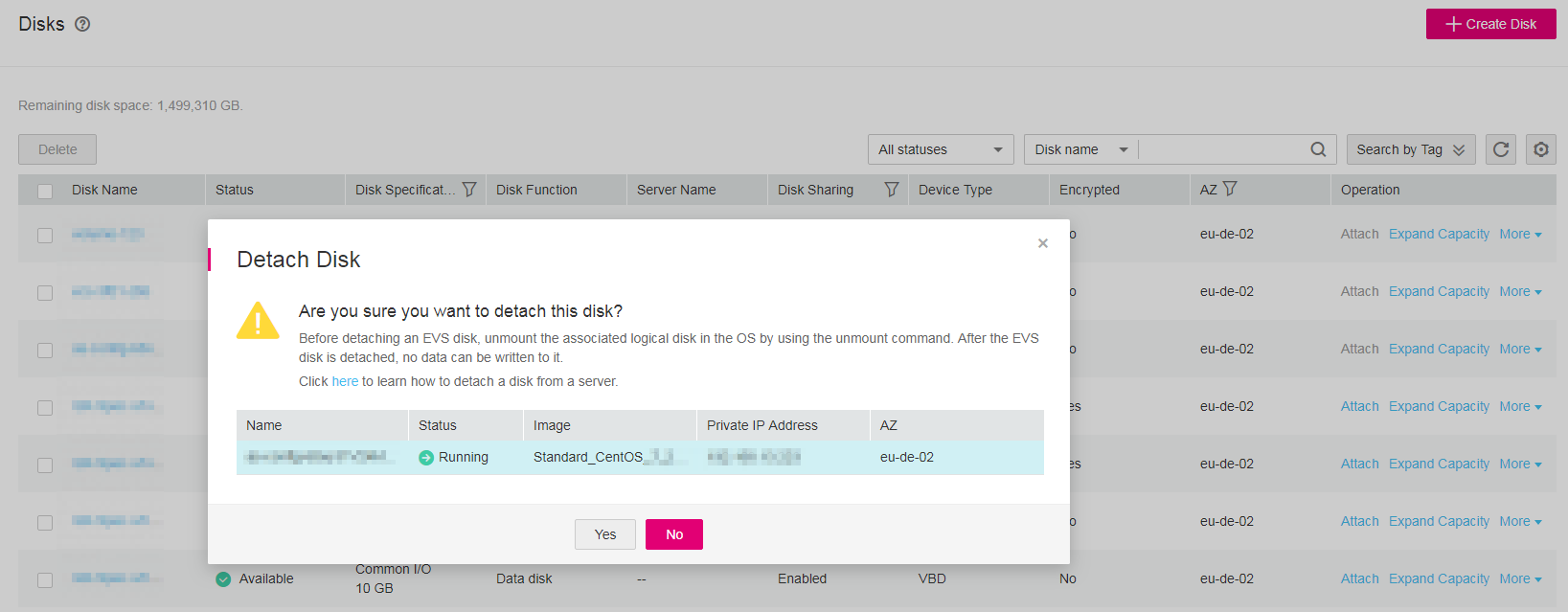
Task: Tick the checkbox of the fifth disk row
Action: point(45,465)
